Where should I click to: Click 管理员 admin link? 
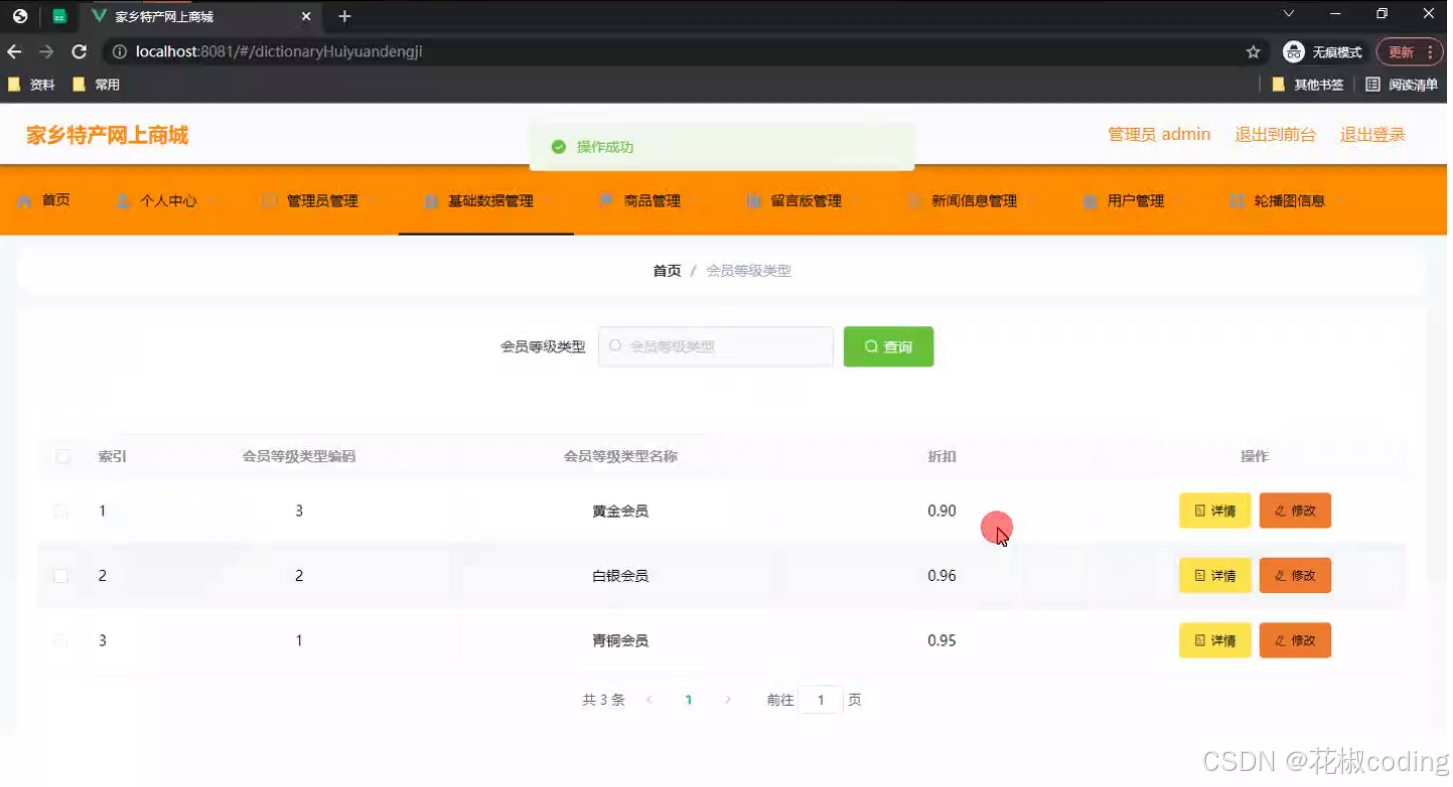[1159, 134]
